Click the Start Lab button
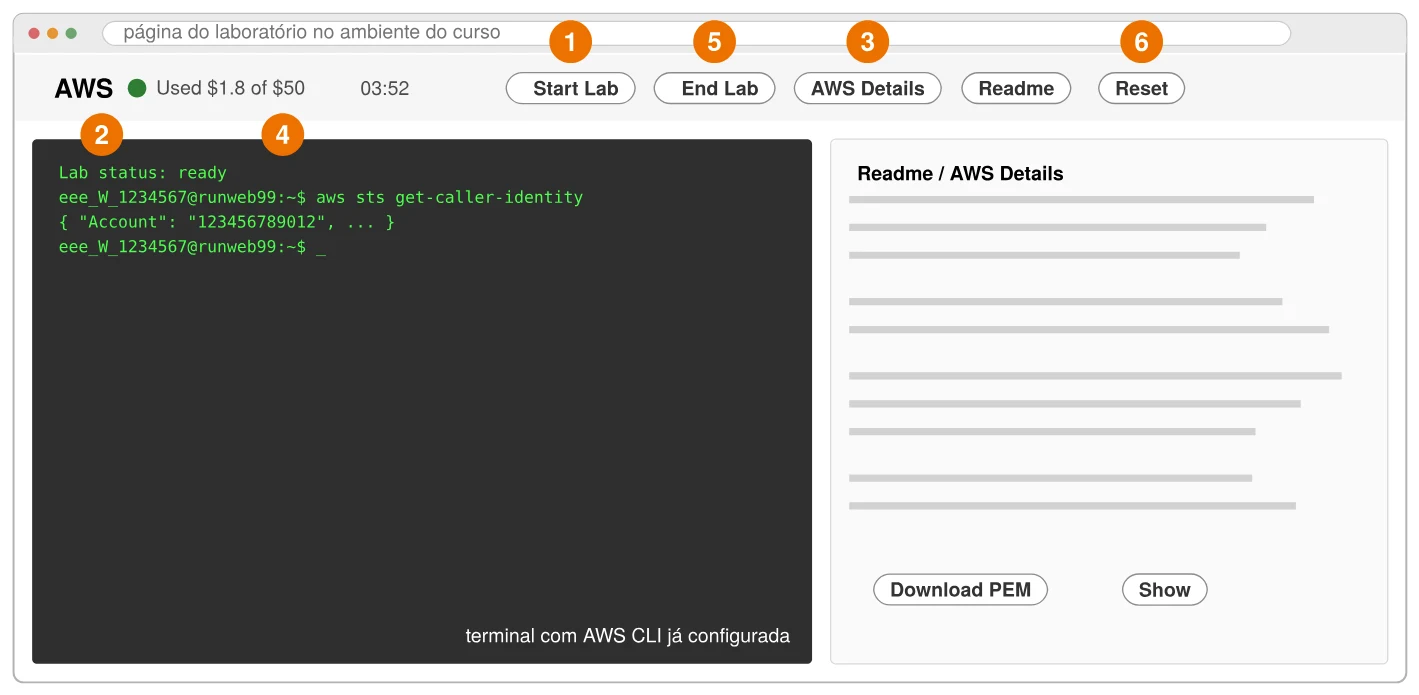1419x695 pixels. [x=570, y=88]
